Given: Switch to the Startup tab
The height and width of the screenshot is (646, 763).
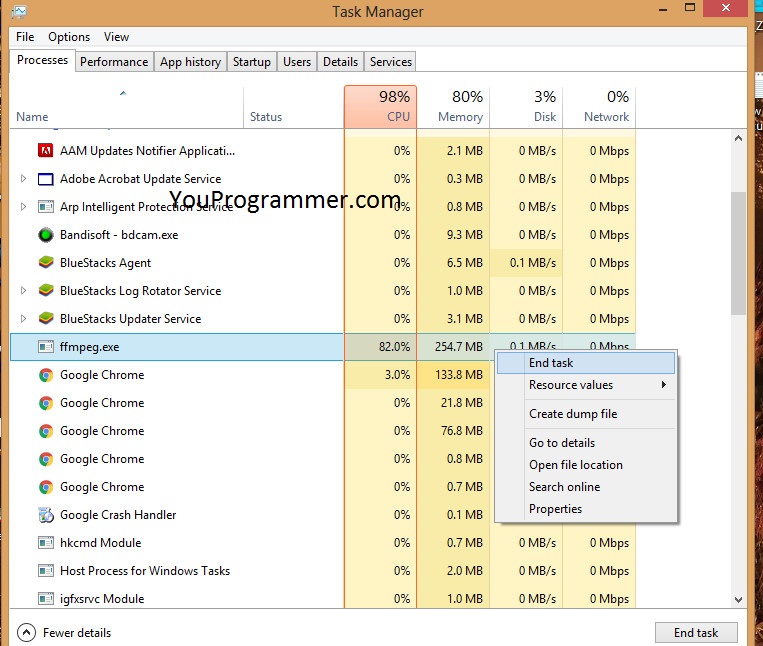Looking at the screenshot, I should pos(252,62).
